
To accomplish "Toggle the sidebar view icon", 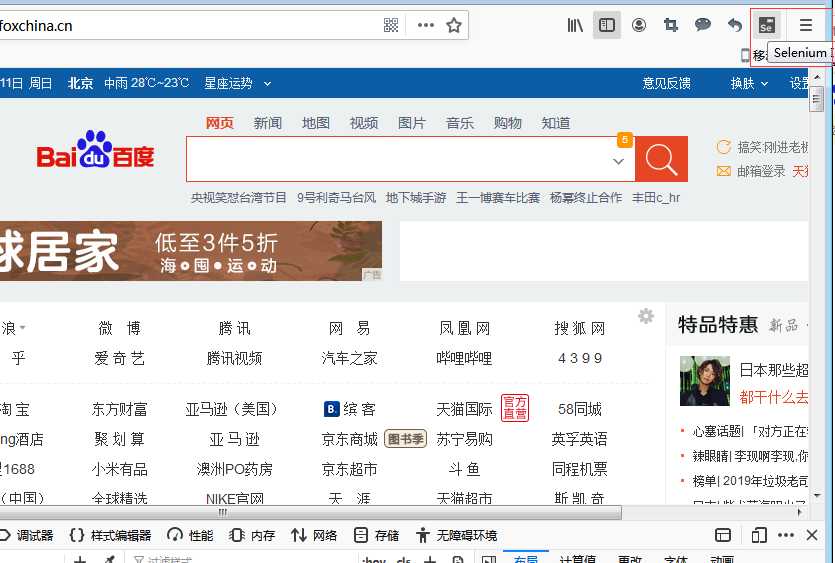I will [607, 25].
